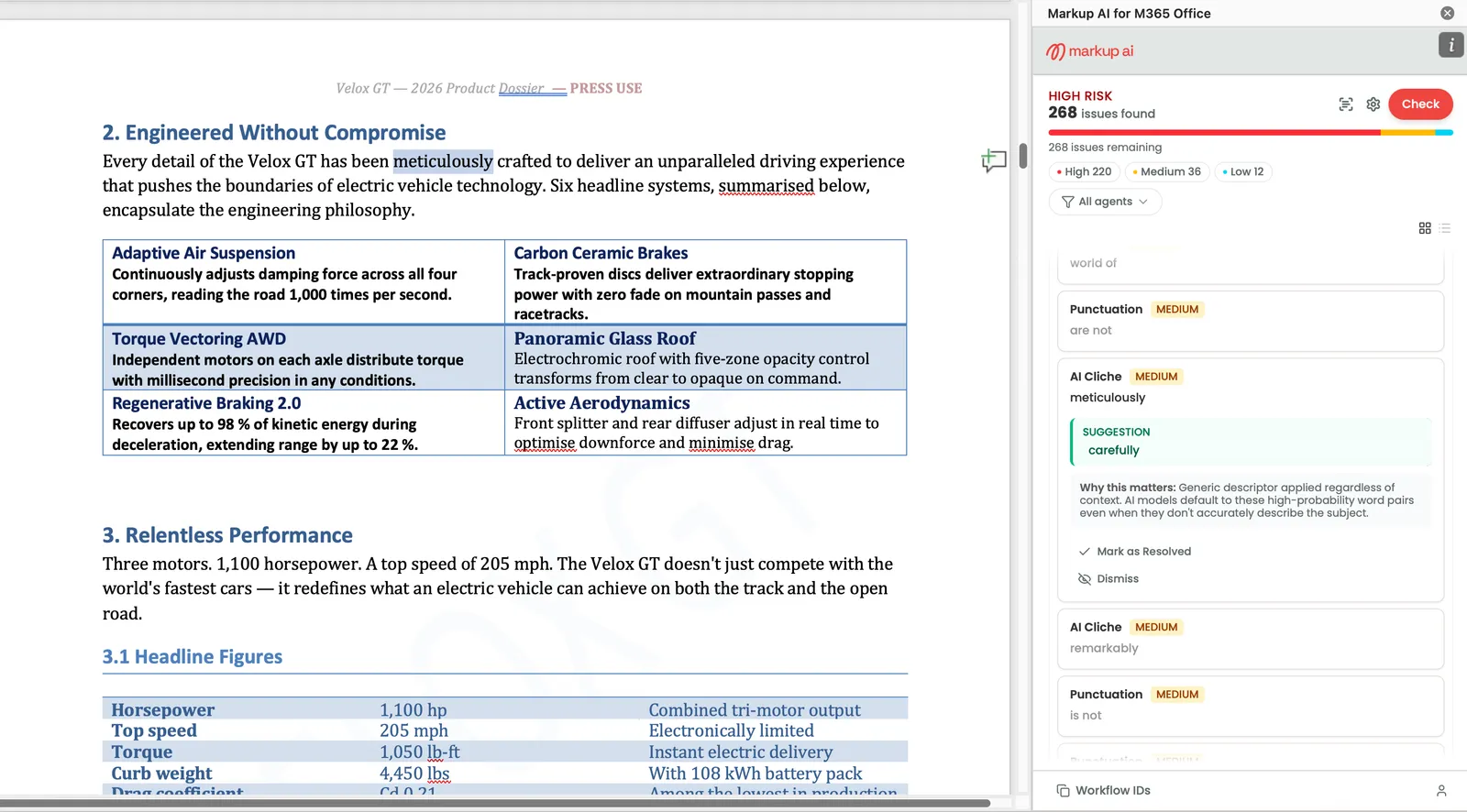The image size is (1467, 812).
Task: Click the '1,100 hp' table value
Action: pos(414,710)
